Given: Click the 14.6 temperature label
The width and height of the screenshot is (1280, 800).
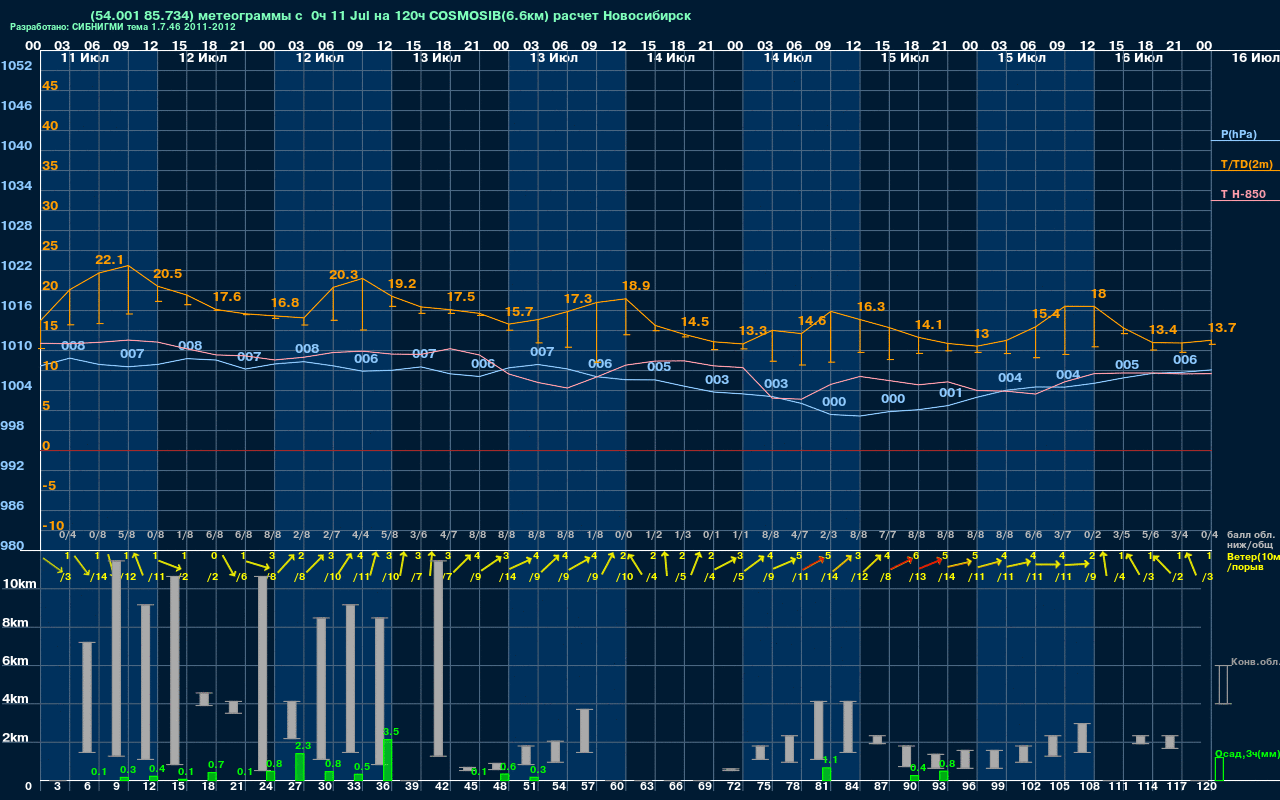Looking at the screenshot, I should [812, 321].
